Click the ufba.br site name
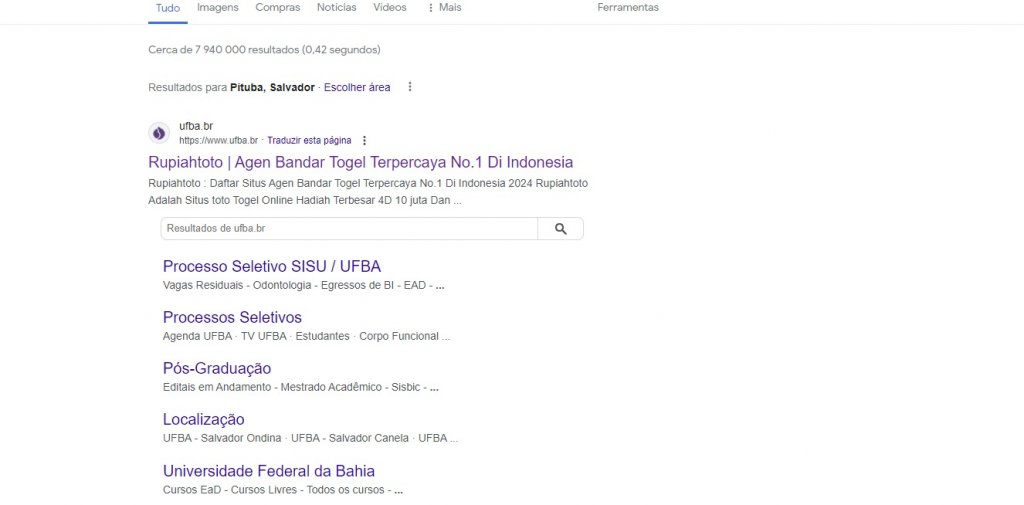 [196, 126]
